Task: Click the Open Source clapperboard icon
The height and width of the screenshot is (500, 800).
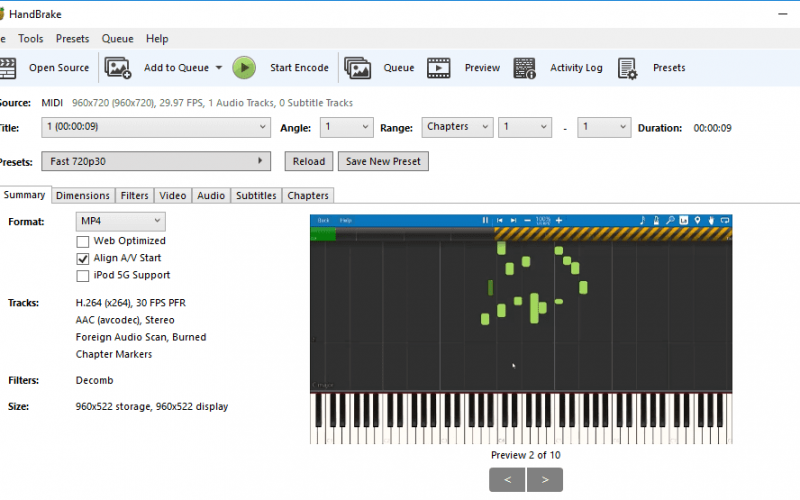Action: [8, 68]
